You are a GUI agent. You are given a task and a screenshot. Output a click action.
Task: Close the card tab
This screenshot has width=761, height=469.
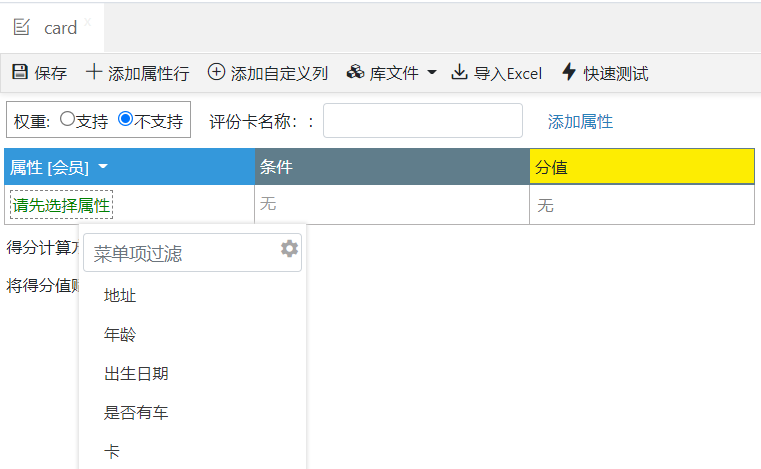click(x=87, y=21)
